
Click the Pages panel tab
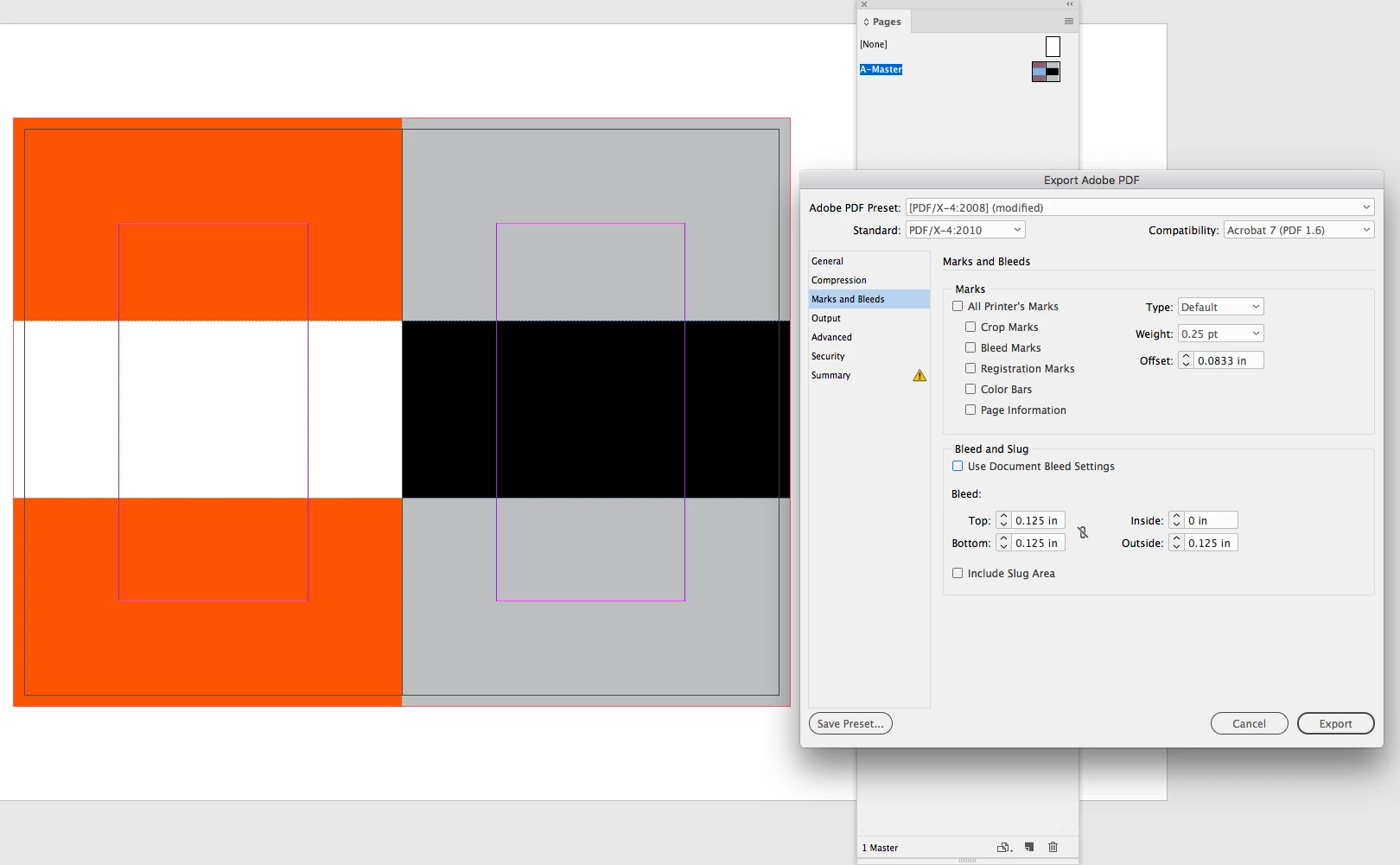[x=883, y=22]
